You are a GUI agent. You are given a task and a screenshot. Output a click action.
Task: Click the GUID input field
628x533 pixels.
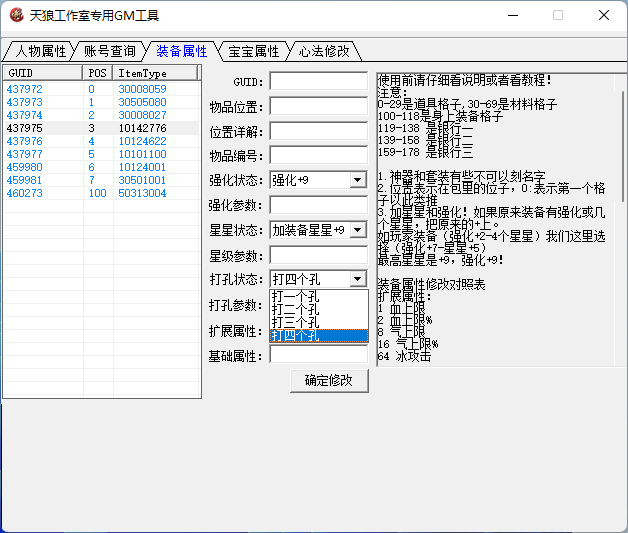[x=318, y=81]
